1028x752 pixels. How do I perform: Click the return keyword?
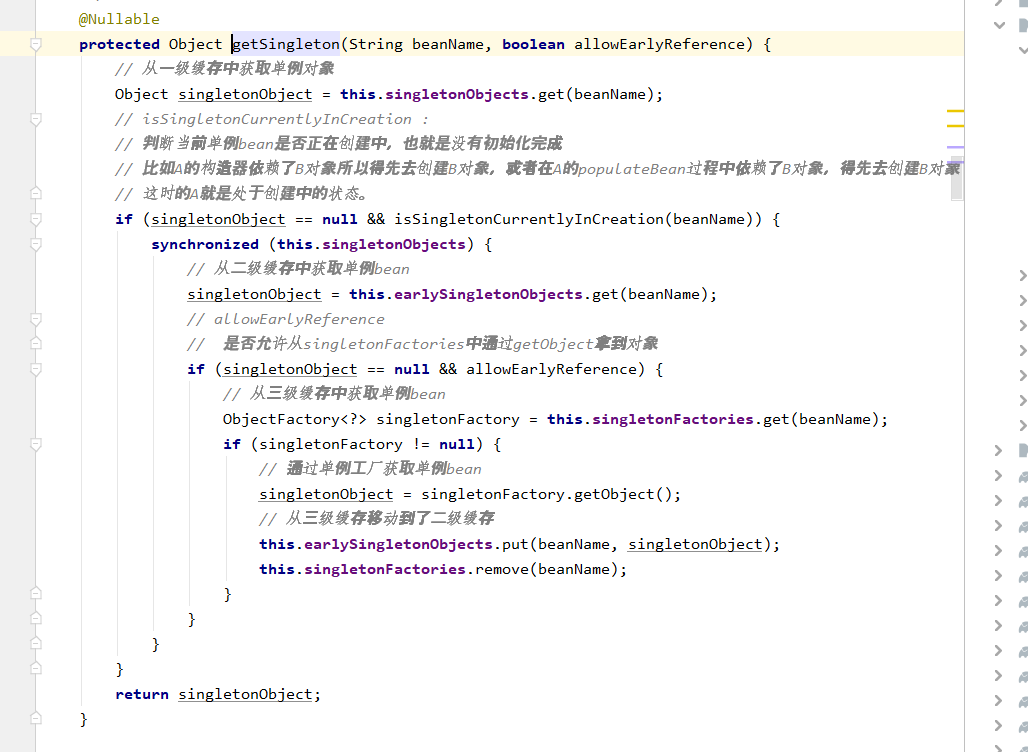(x=142, y=694)
